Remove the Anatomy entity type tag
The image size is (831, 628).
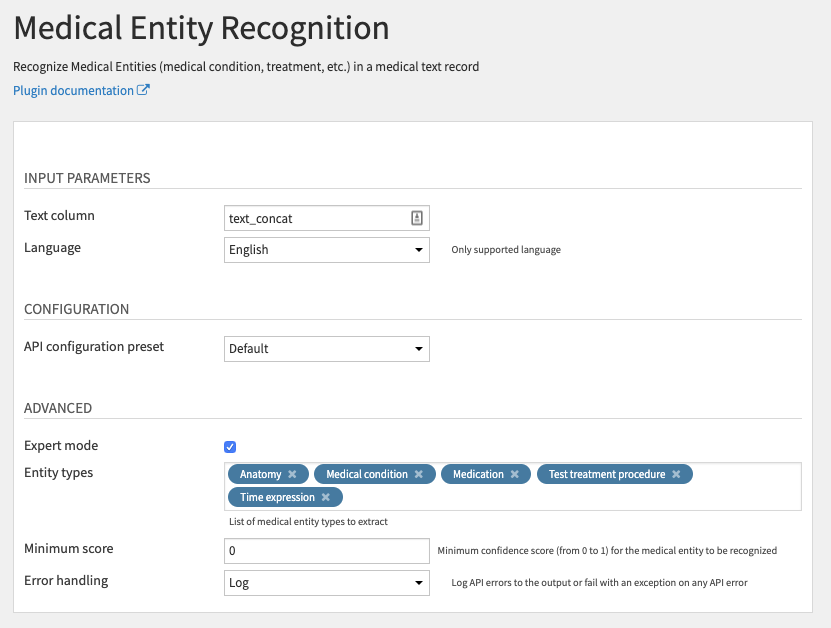coord(292,474)
